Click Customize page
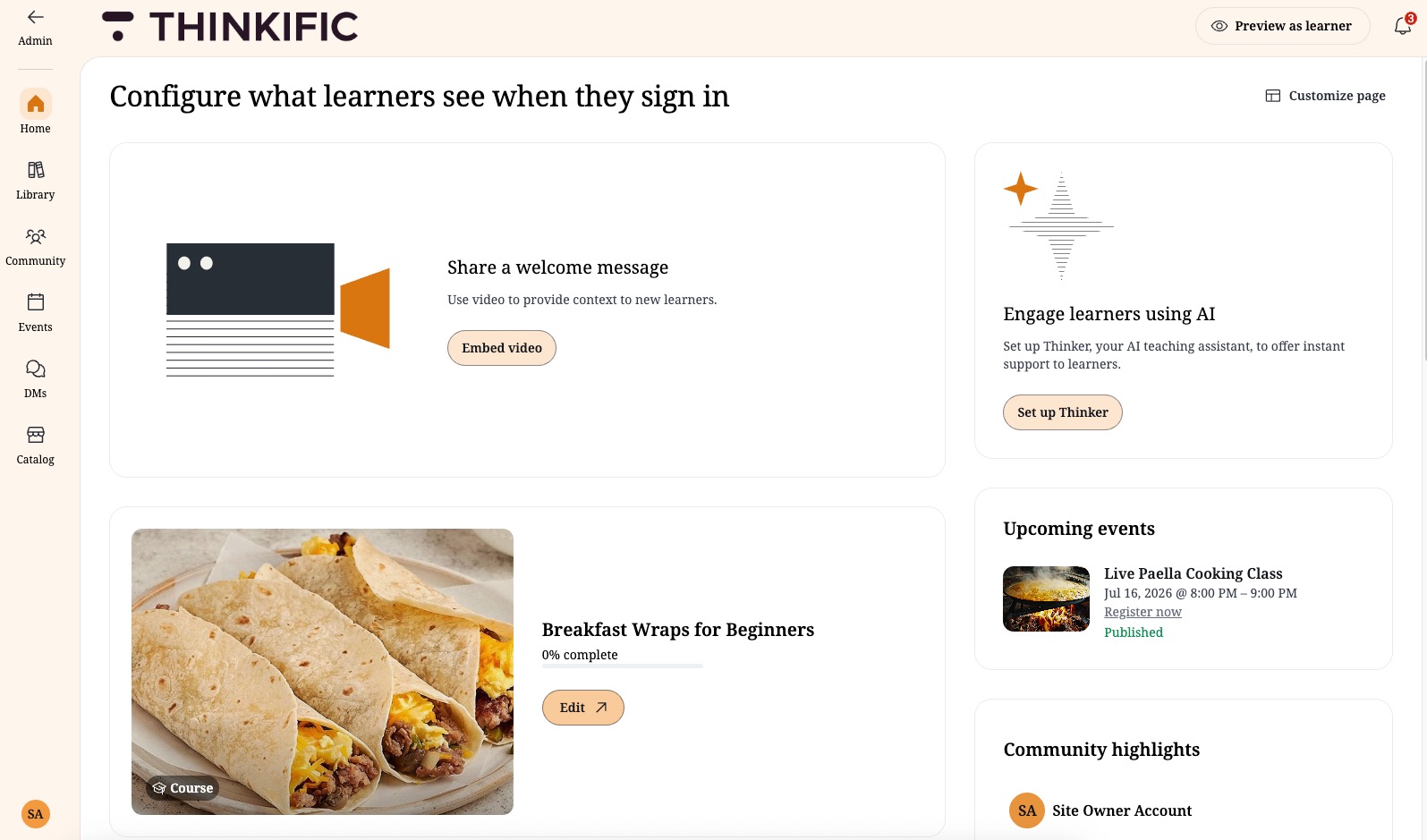This screenshot has height=840, width=1427. tap(1325, 96)
